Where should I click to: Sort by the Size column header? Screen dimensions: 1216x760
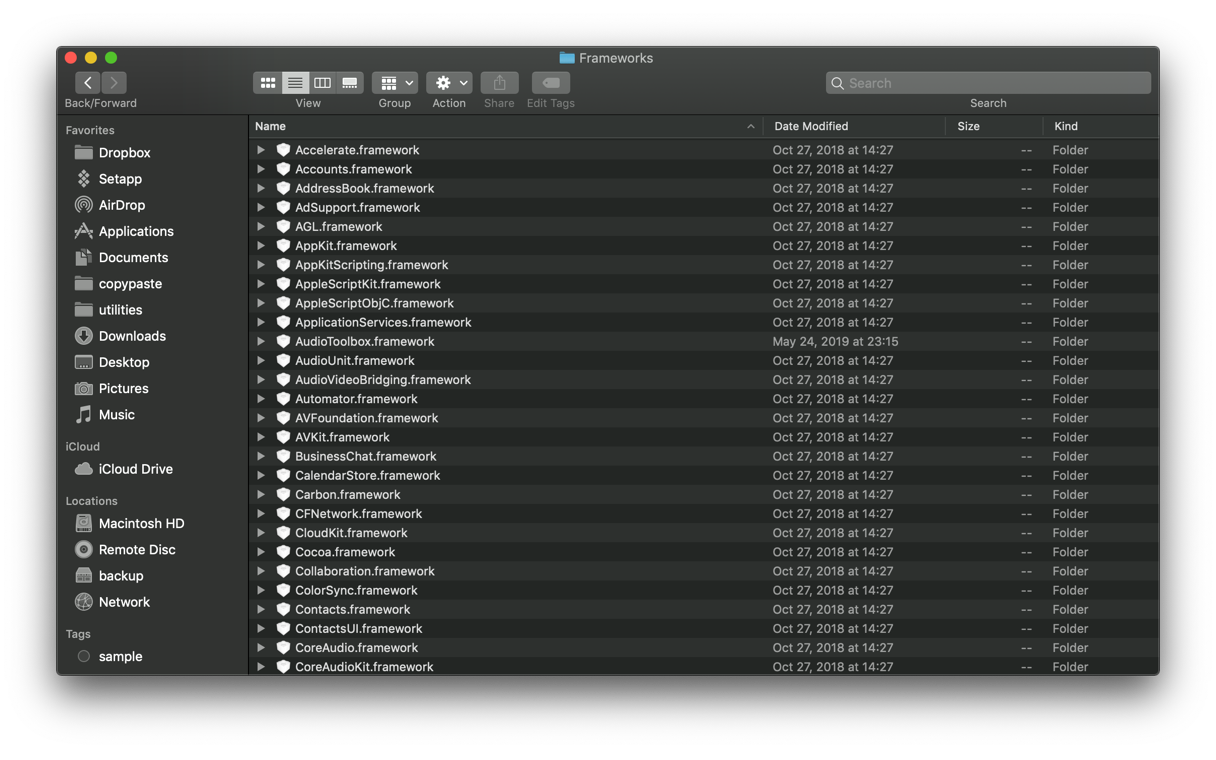coord(994,126)
